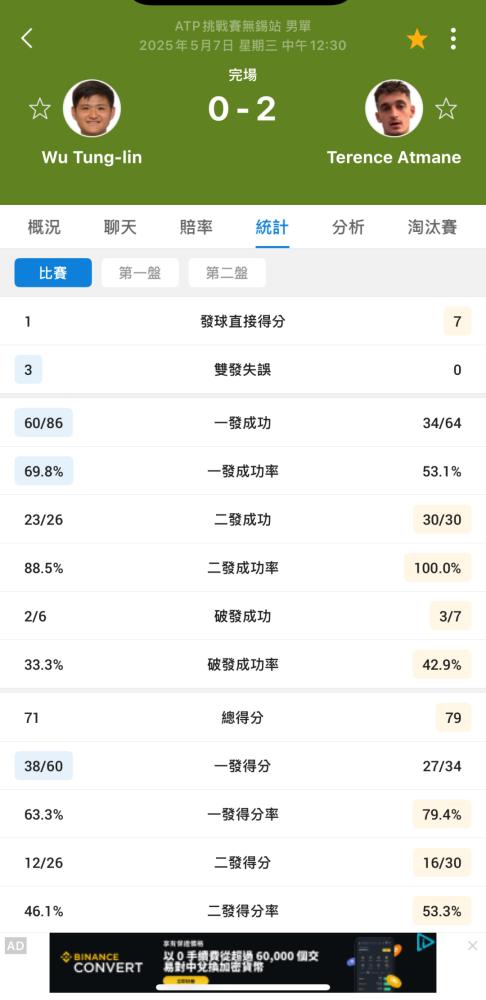Image resolution: width=486 pixels, height=1000 pixels.
Task: Favorite Wu Tung-lin with star icon
Action: tap(40, 108)
